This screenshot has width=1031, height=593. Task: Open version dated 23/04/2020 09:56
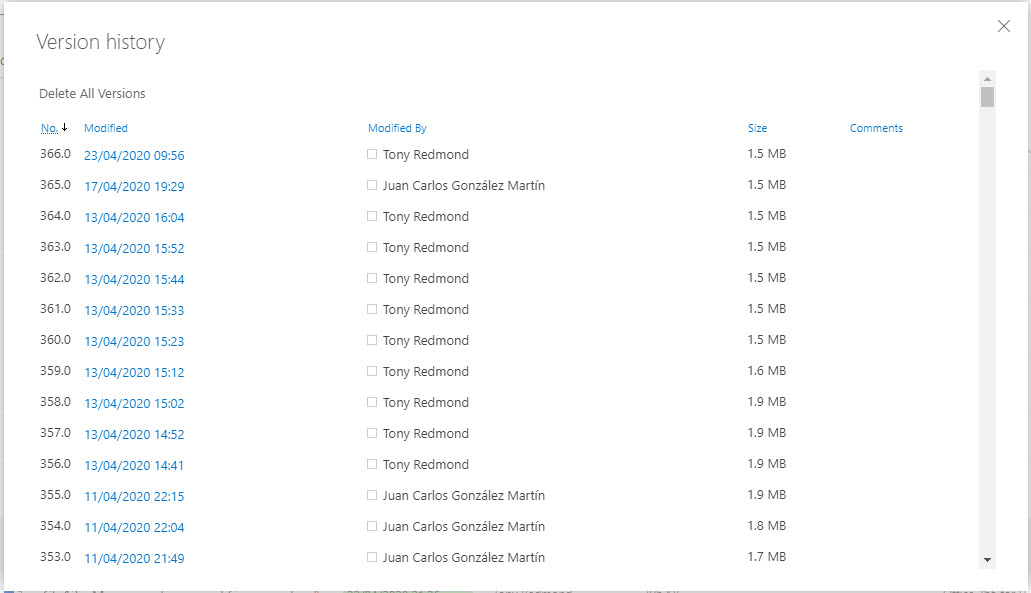134,156
